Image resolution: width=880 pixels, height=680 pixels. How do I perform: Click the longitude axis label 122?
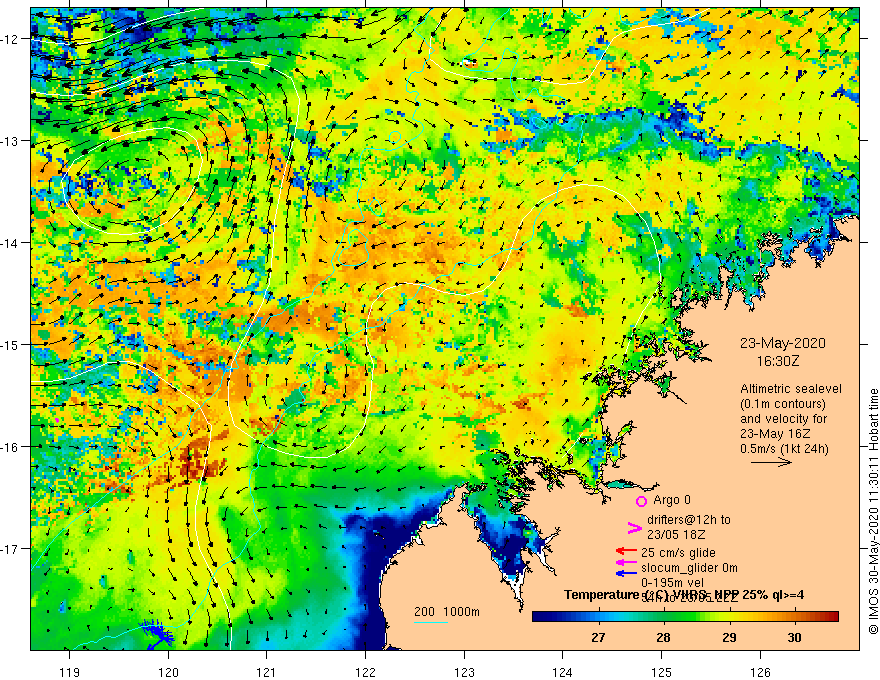(365, 672)
